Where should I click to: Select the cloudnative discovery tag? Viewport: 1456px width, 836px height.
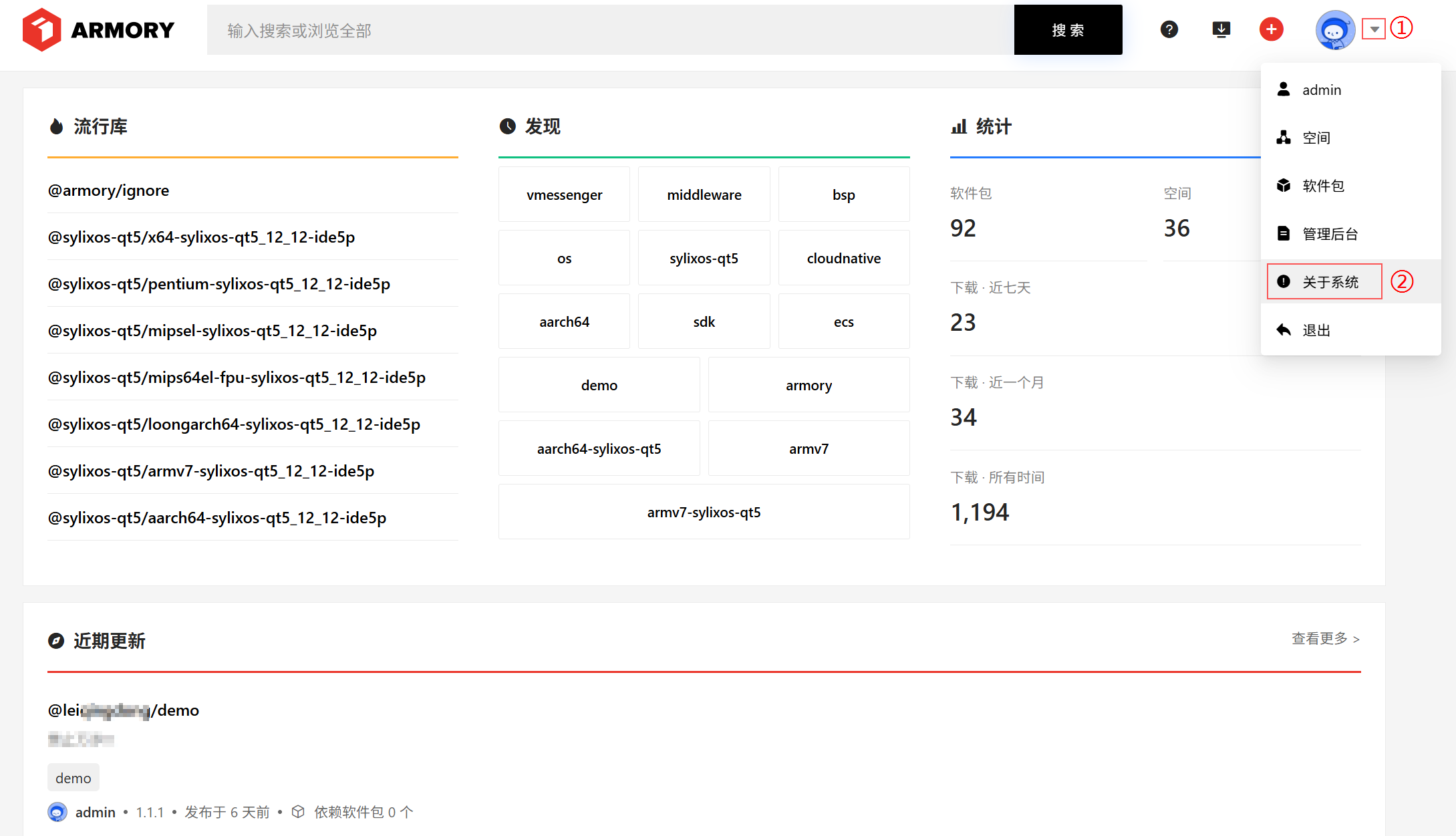(x=843, y=258)
